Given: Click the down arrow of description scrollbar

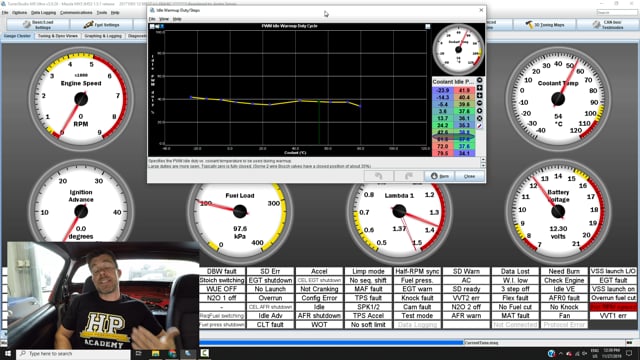Looking at the screenshot, I should coord(483,165).
